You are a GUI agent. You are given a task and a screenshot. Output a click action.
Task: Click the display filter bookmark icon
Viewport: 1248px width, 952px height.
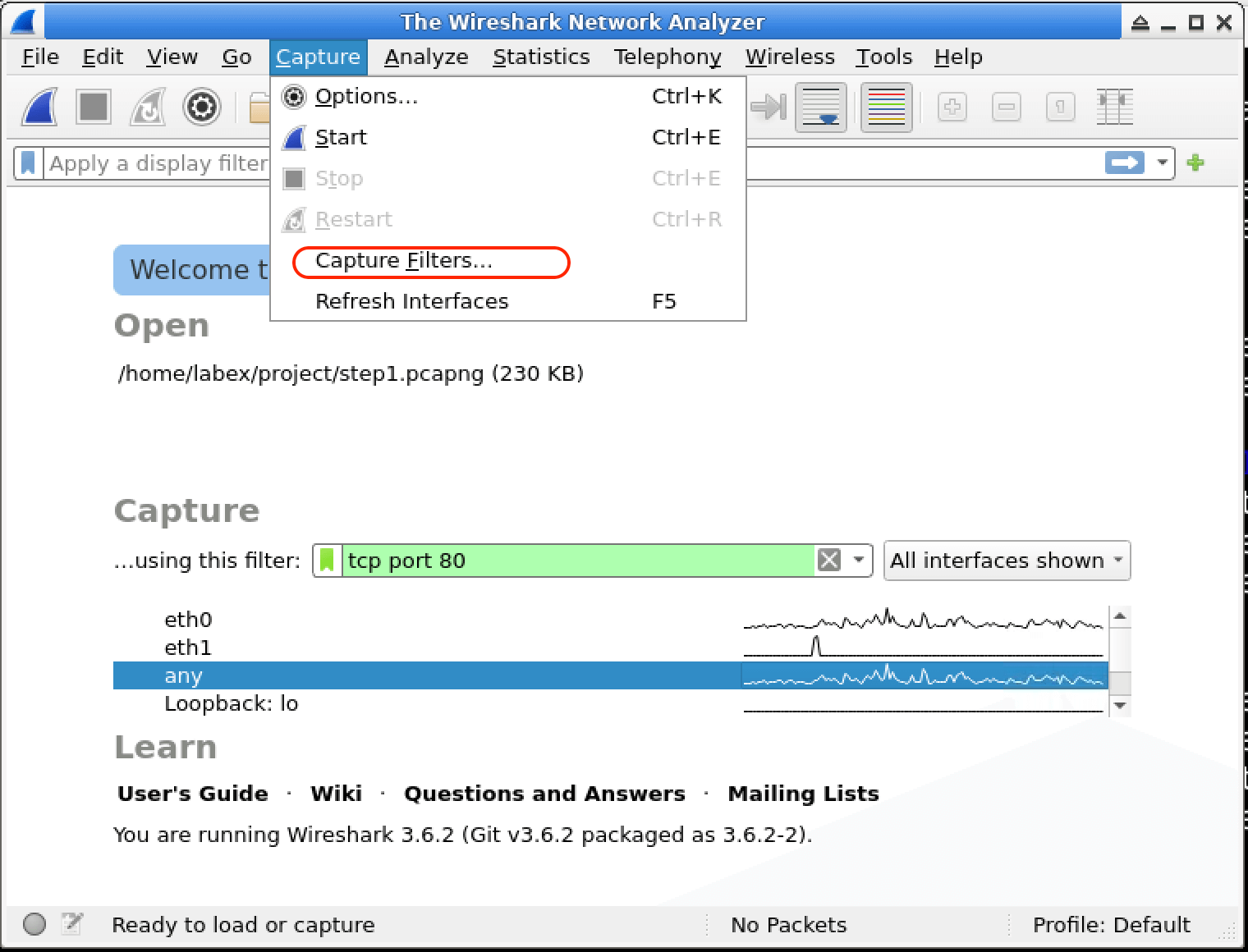coord(29,163)
